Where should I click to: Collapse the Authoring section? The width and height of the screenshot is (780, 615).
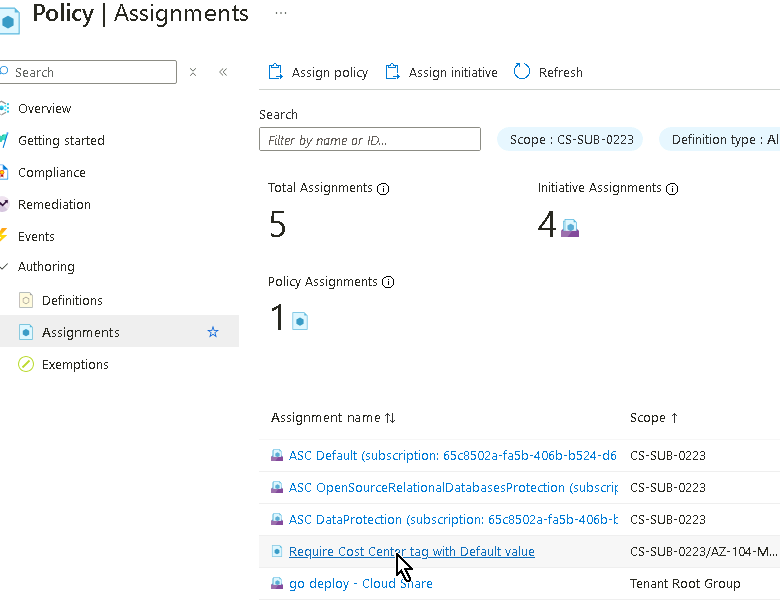click(4, 267)
